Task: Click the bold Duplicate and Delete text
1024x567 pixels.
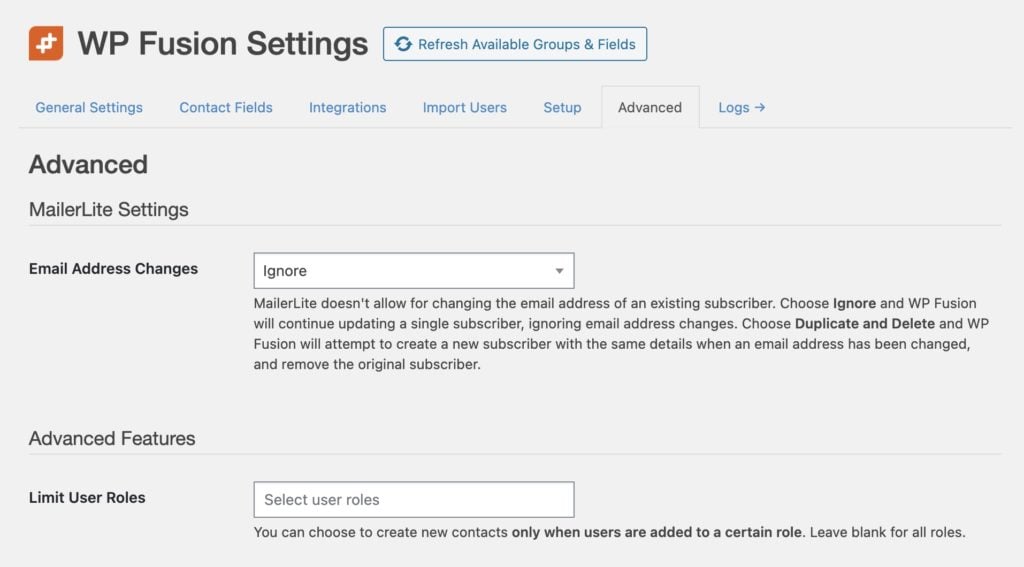Action: 865,323
